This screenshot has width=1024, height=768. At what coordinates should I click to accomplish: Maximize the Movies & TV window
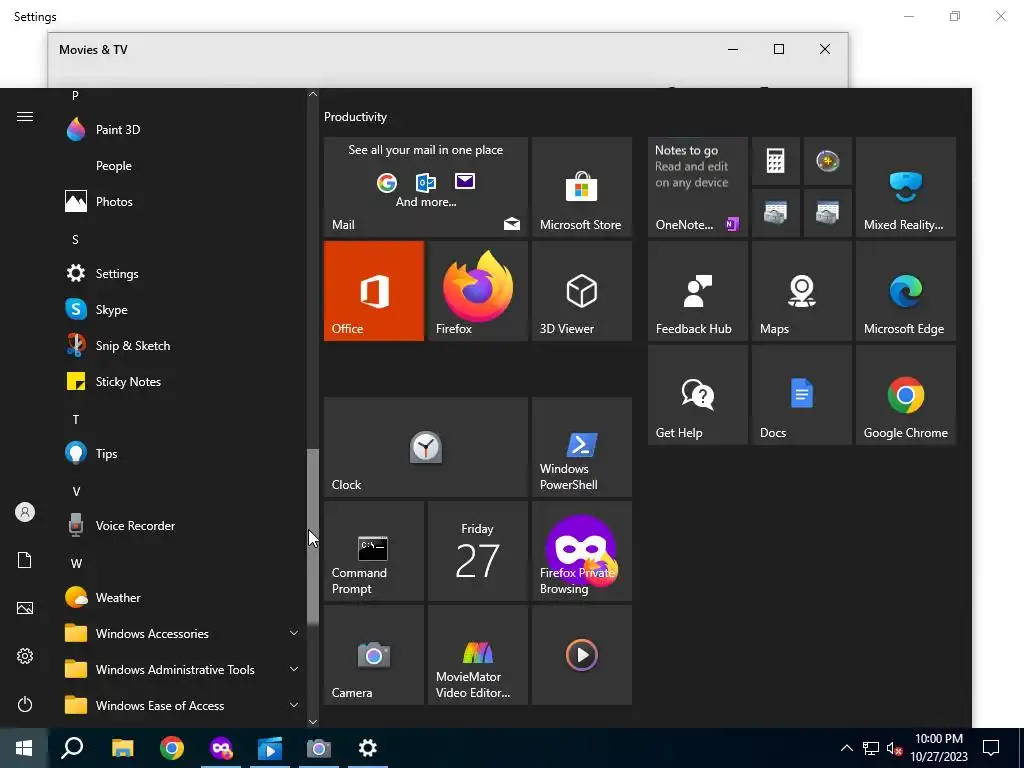click(x=778, y=49)
